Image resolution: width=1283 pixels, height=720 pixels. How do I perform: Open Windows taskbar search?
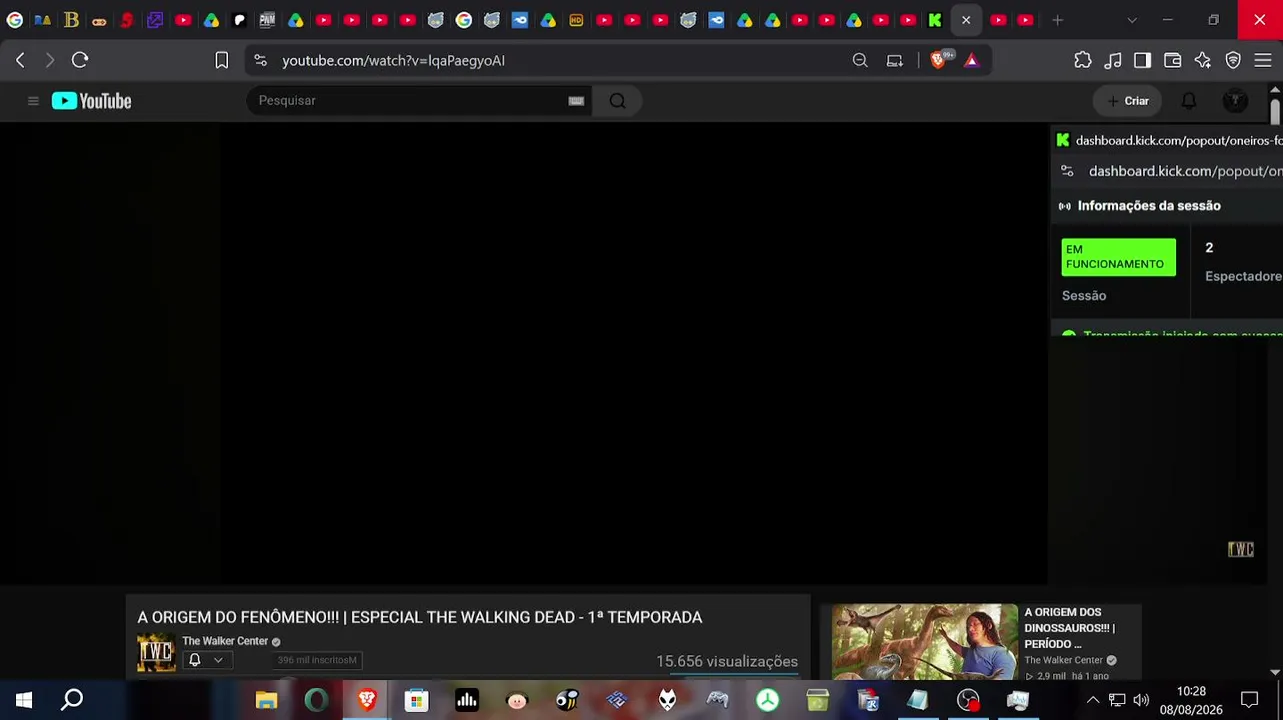[x=72, y=700]
